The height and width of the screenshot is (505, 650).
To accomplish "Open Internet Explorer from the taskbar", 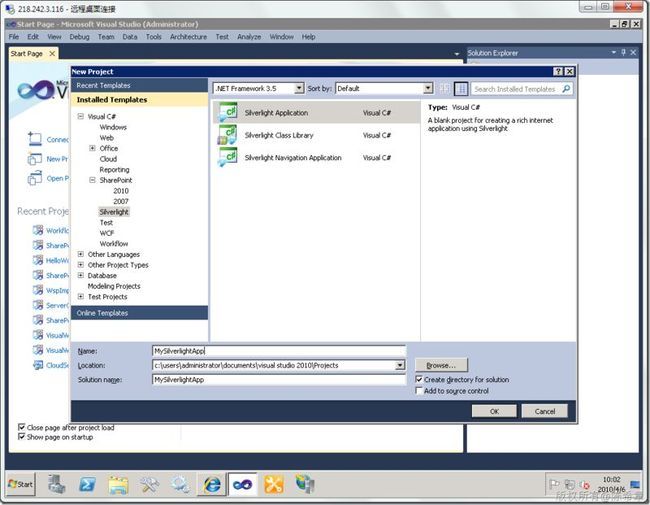I will tap(212, 484).
